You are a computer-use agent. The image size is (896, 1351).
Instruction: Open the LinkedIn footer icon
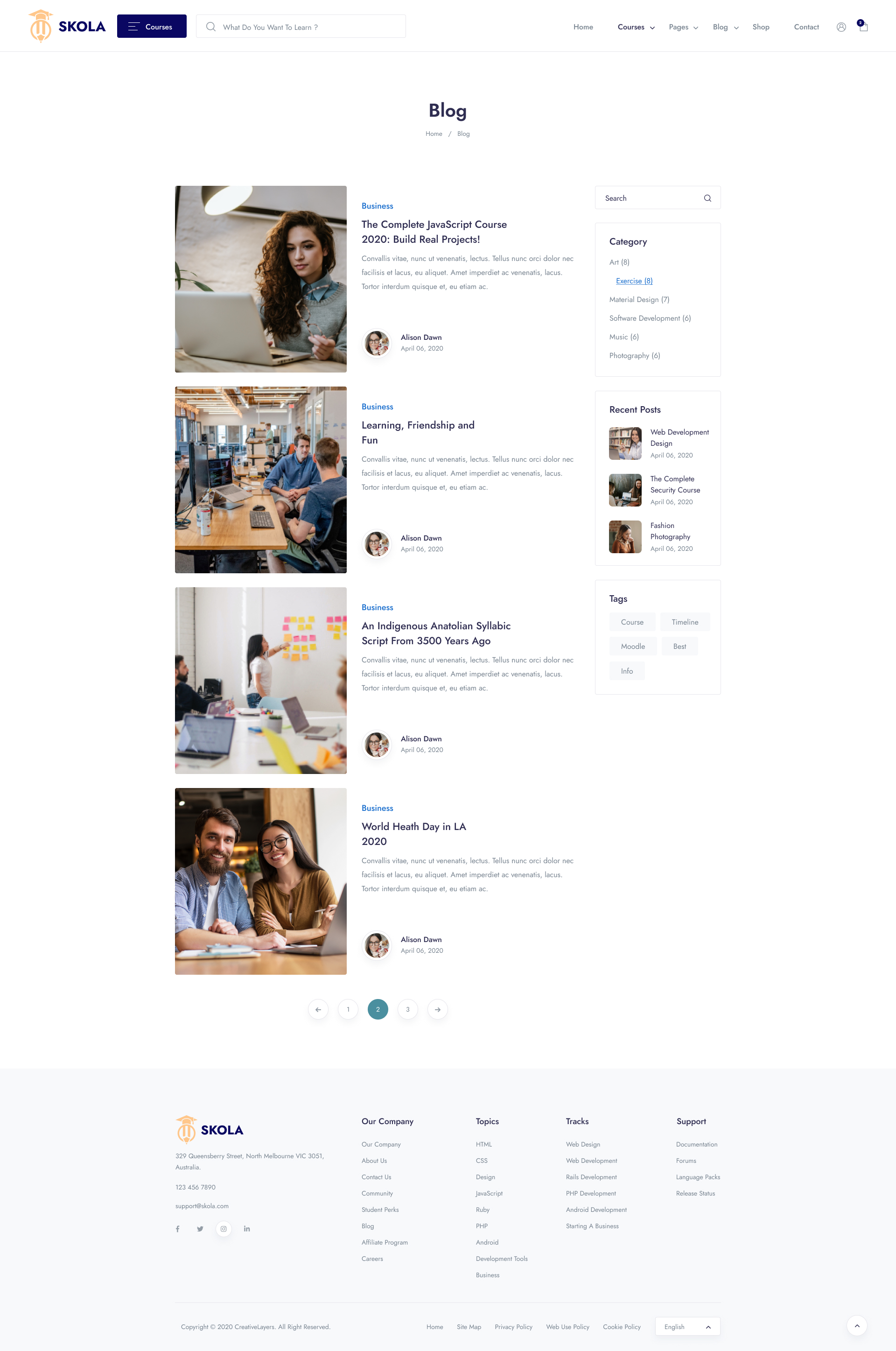click(x=247, y=1229)
